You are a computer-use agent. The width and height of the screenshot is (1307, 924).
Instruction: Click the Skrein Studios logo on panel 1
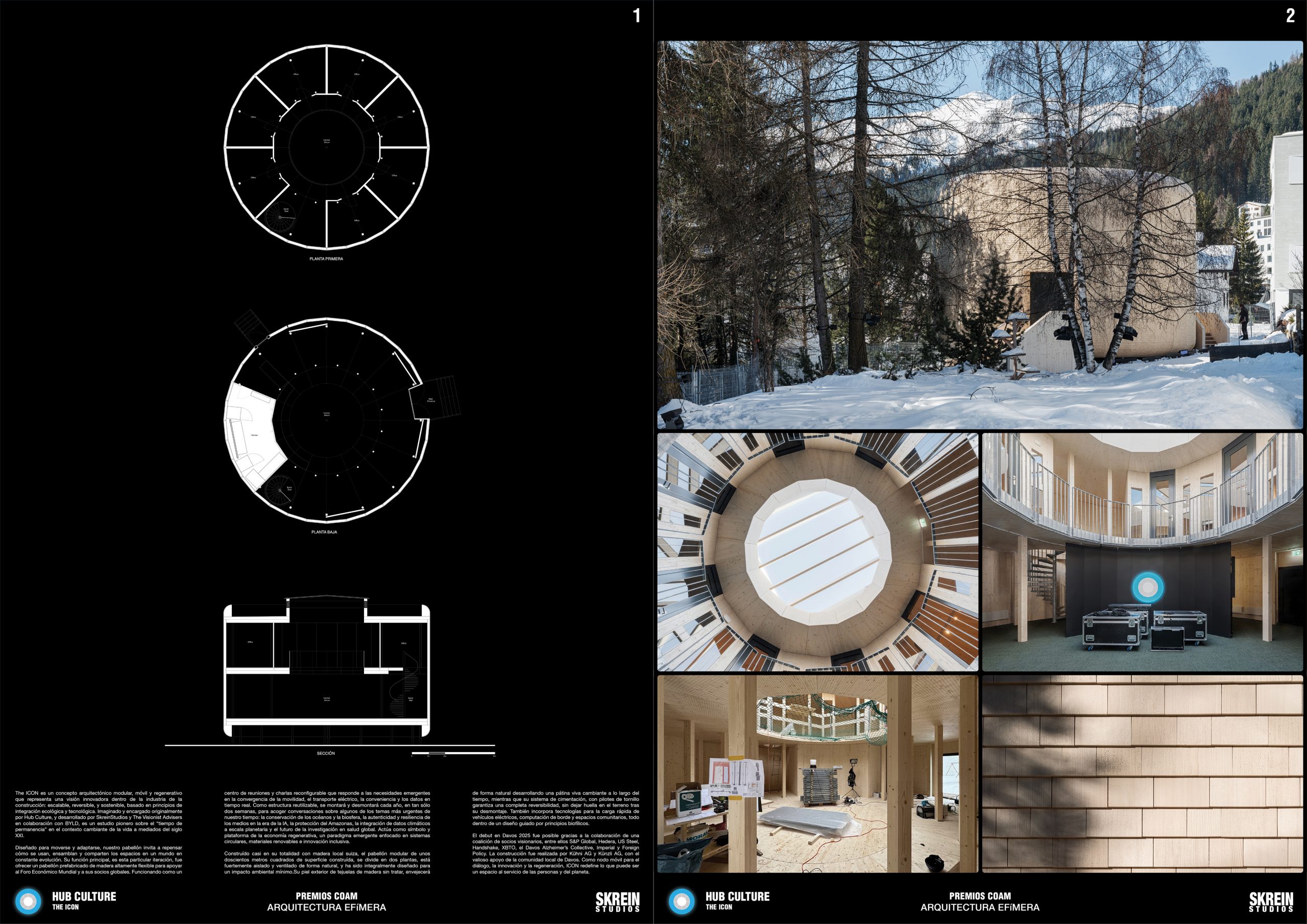click(x=617, y=901)
